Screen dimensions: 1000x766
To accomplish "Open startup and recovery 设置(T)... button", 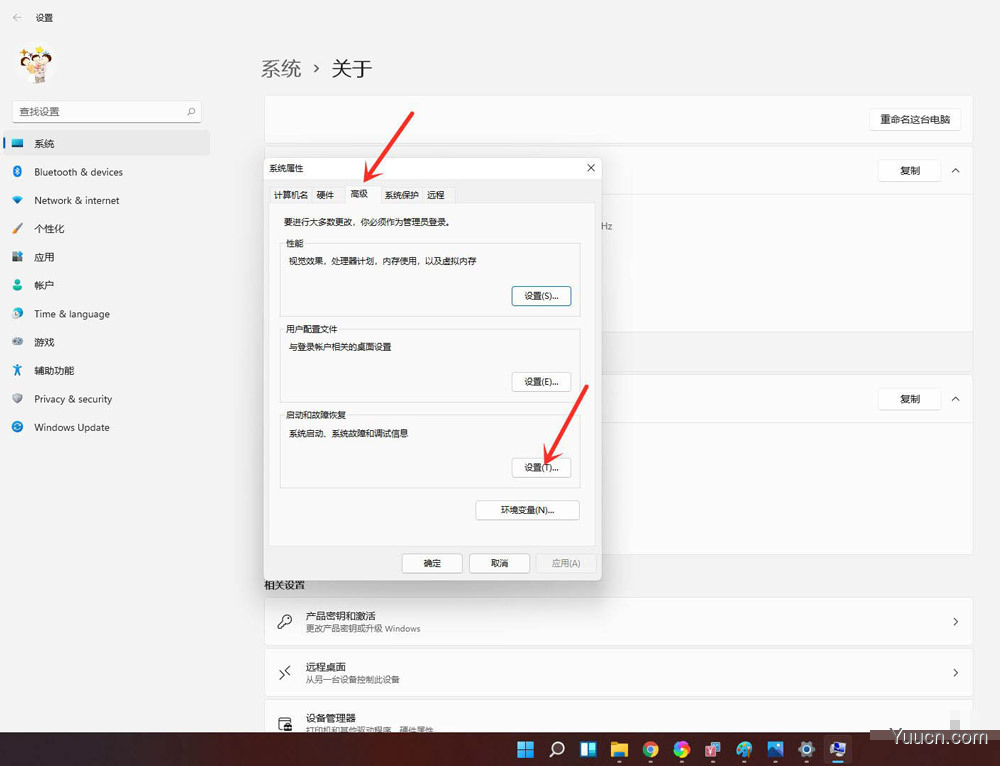I will pyautogui.click(x=541, y=468).
